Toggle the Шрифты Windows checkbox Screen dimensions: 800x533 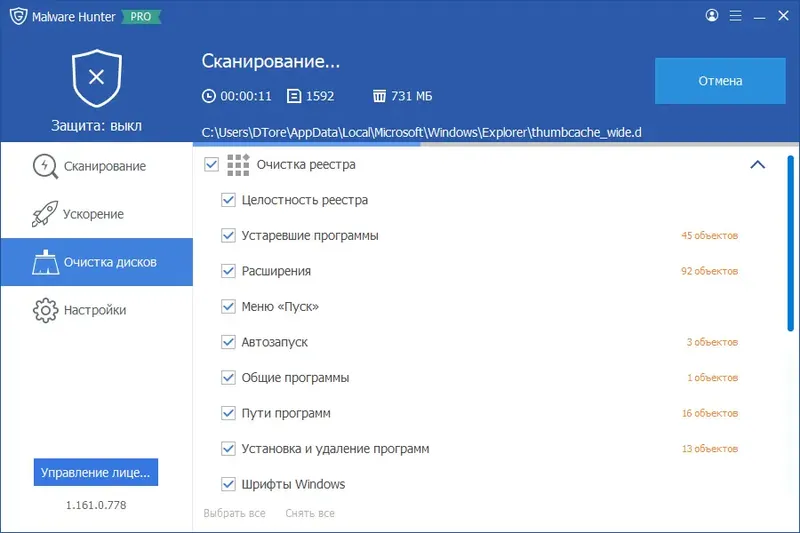point(228,484)
